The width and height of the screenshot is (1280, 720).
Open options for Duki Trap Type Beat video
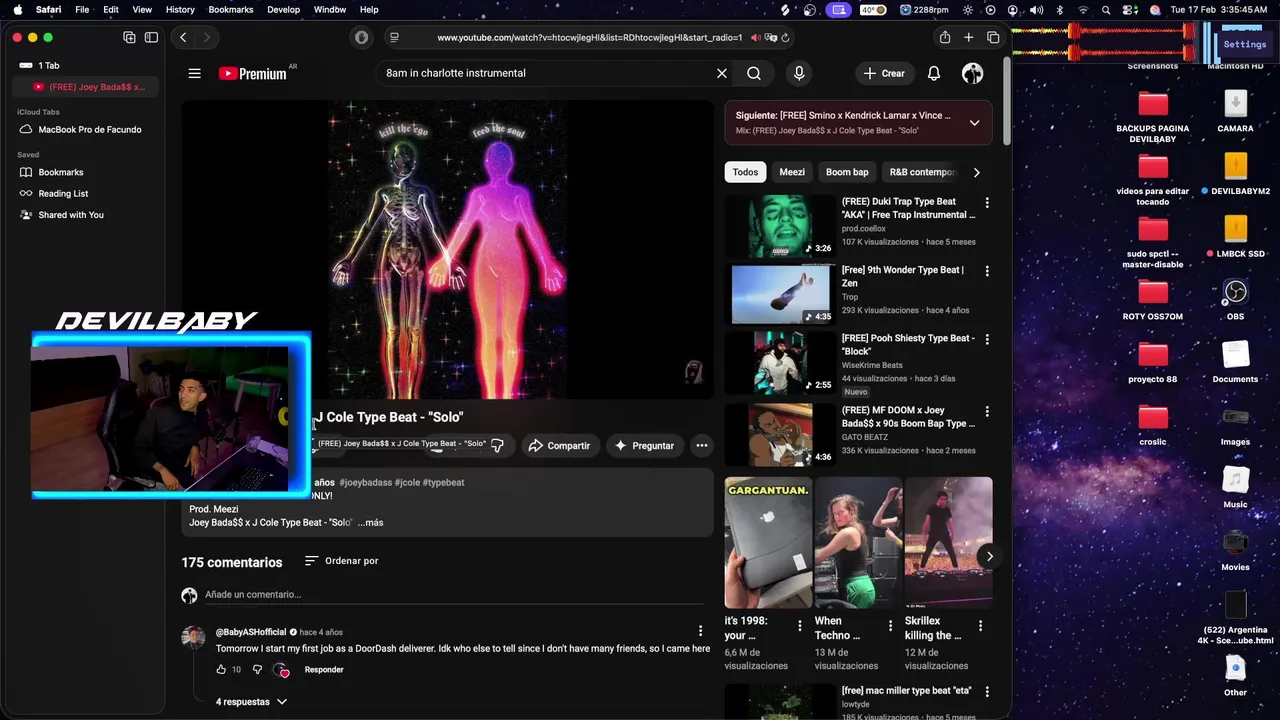(x=987, y=203)
